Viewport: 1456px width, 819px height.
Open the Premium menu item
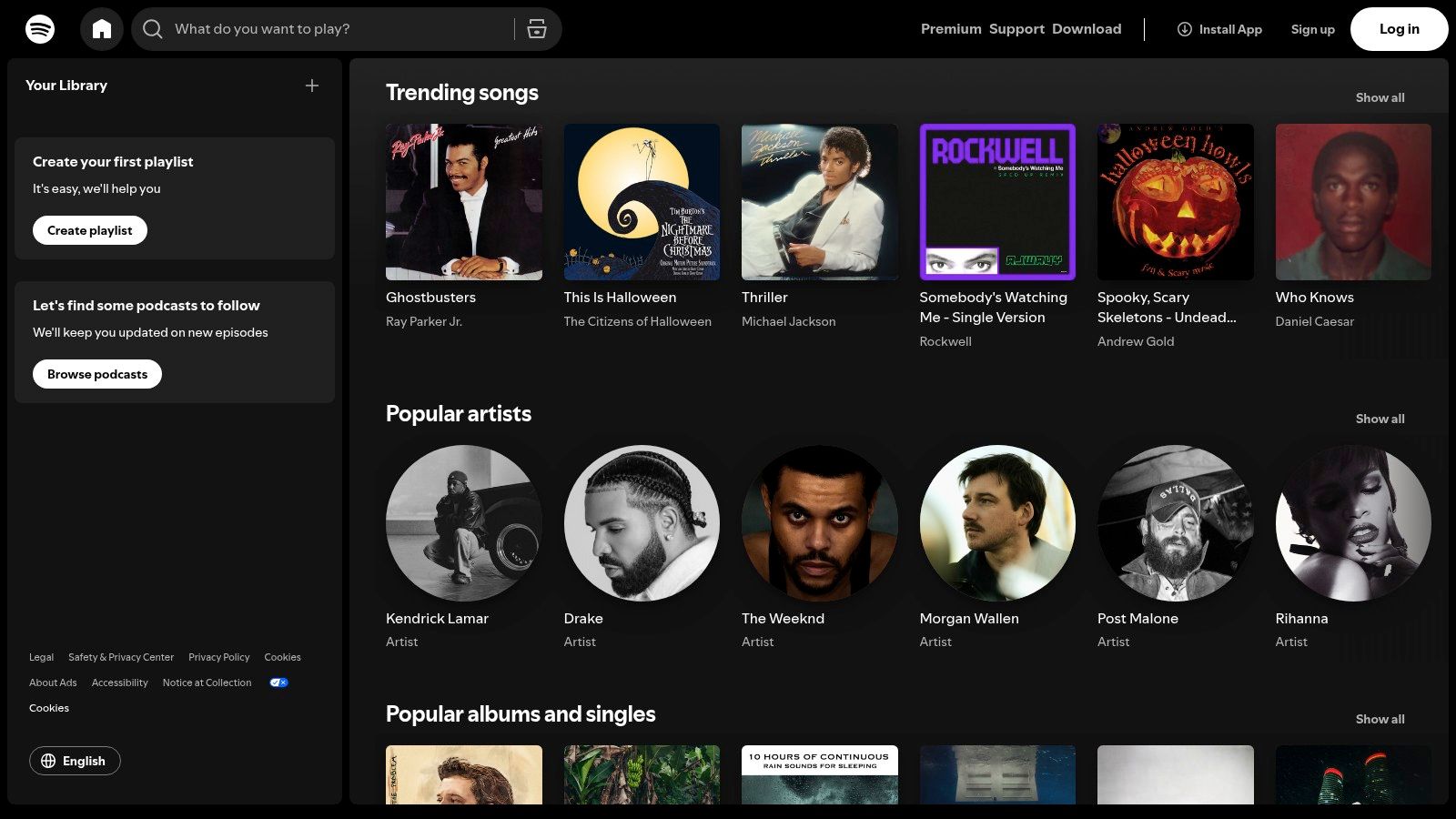click(x=950, y=28)
